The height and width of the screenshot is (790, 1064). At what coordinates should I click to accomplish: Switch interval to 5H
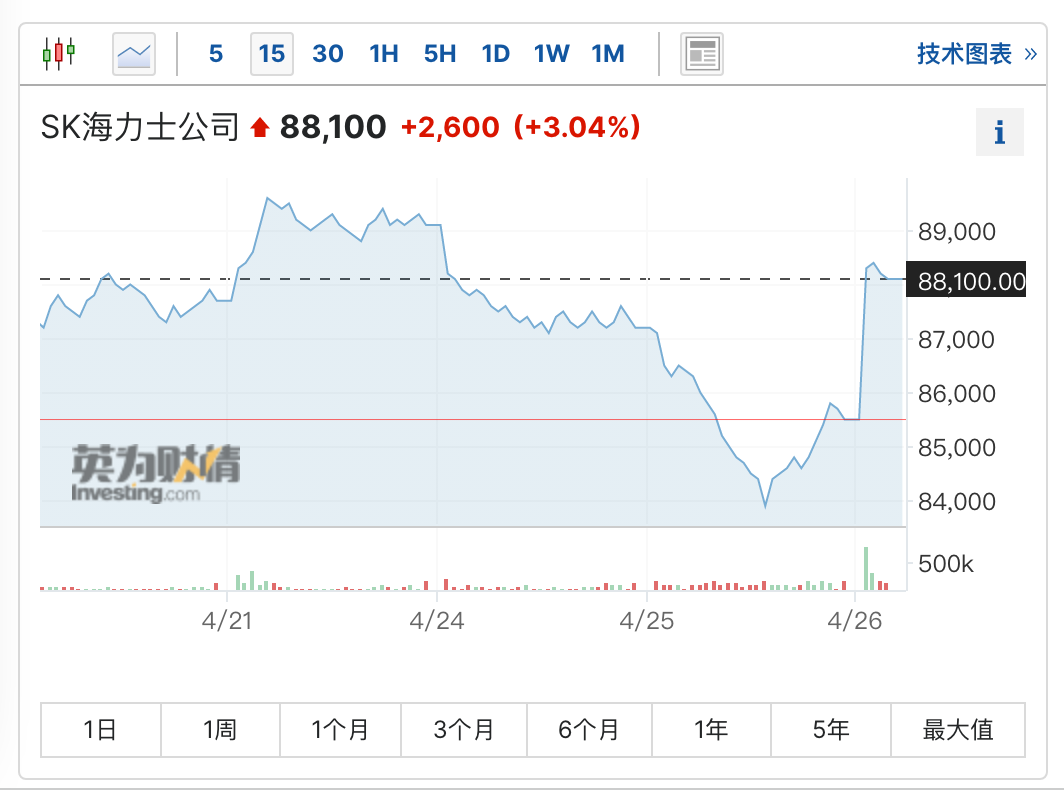(x=440, y=53)
